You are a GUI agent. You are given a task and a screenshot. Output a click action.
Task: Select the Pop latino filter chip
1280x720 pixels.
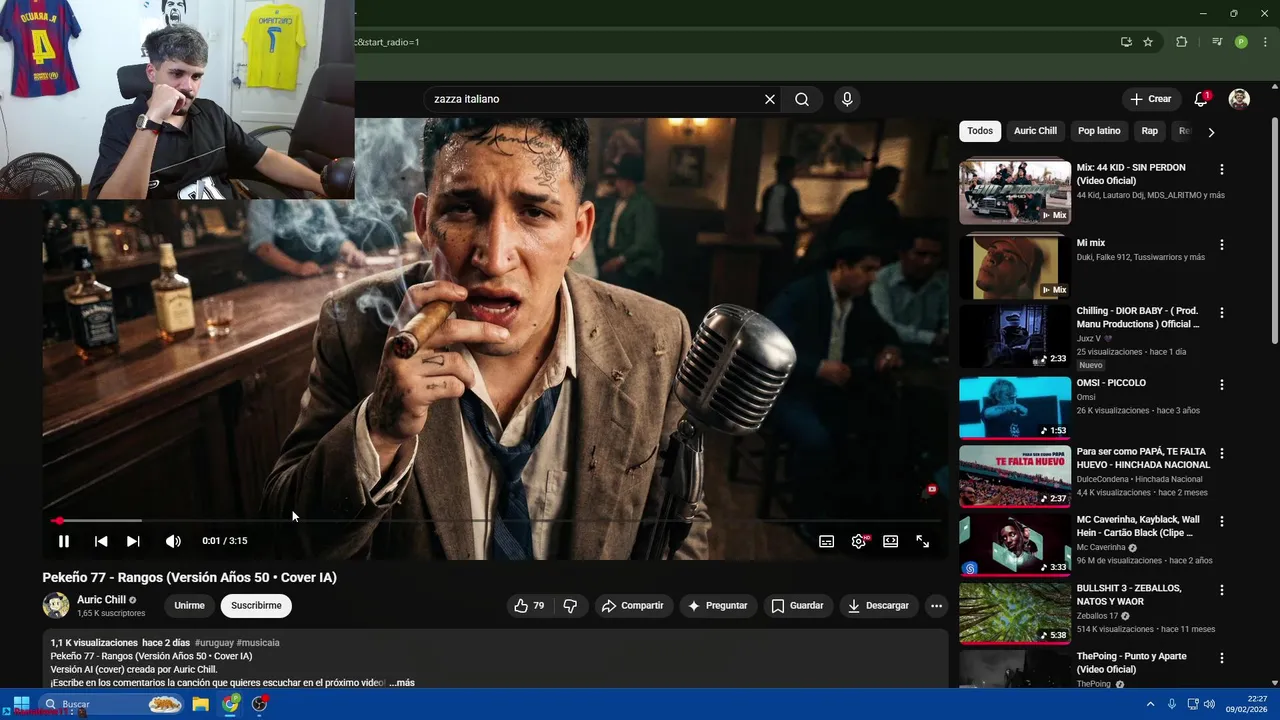pyautogui.click(x=1099, y=131)
